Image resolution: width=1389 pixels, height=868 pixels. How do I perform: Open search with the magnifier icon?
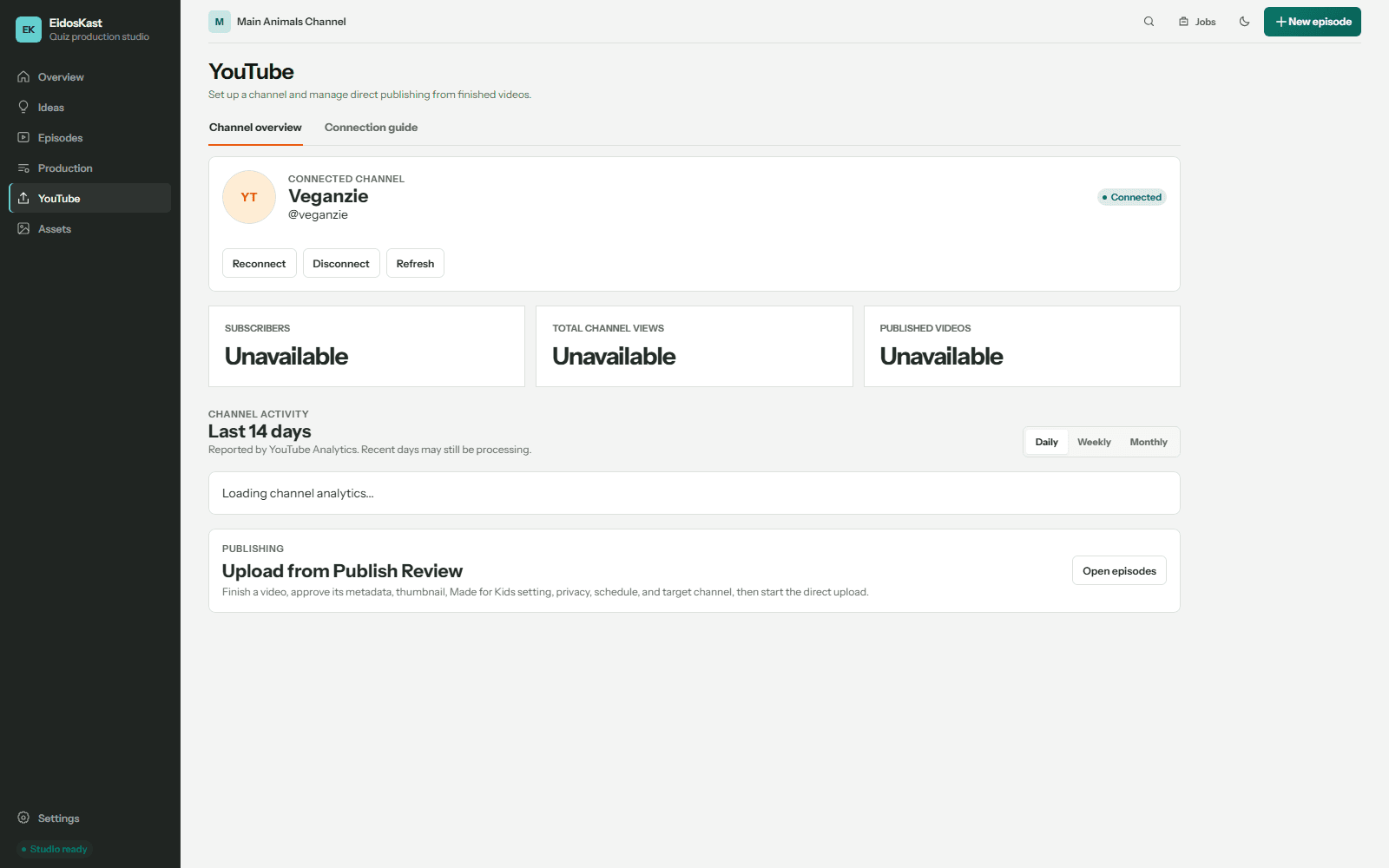[1149, 22]
